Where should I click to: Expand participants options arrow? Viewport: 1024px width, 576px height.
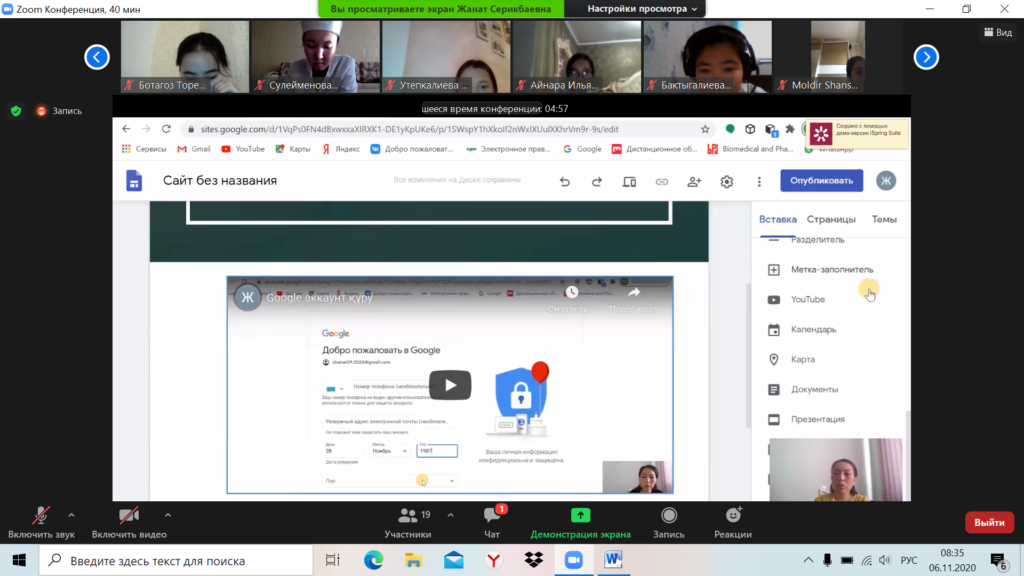pyautogui.click(x=451, y=515)
